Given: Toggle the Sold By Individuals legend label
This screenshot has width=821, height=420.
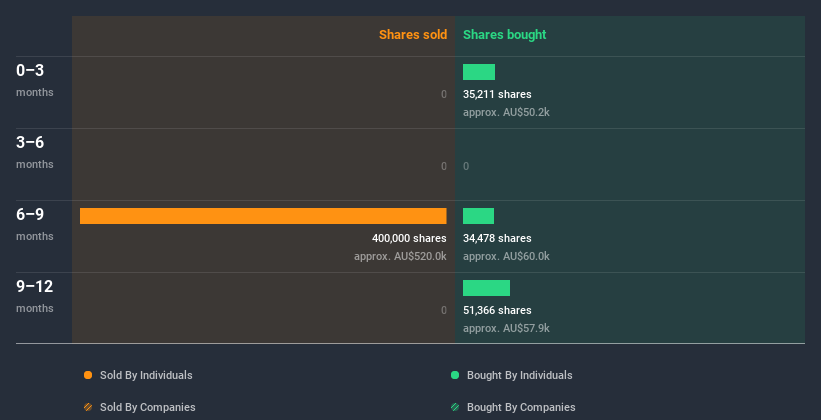Looking at the screenshot, I should [146, 375].
